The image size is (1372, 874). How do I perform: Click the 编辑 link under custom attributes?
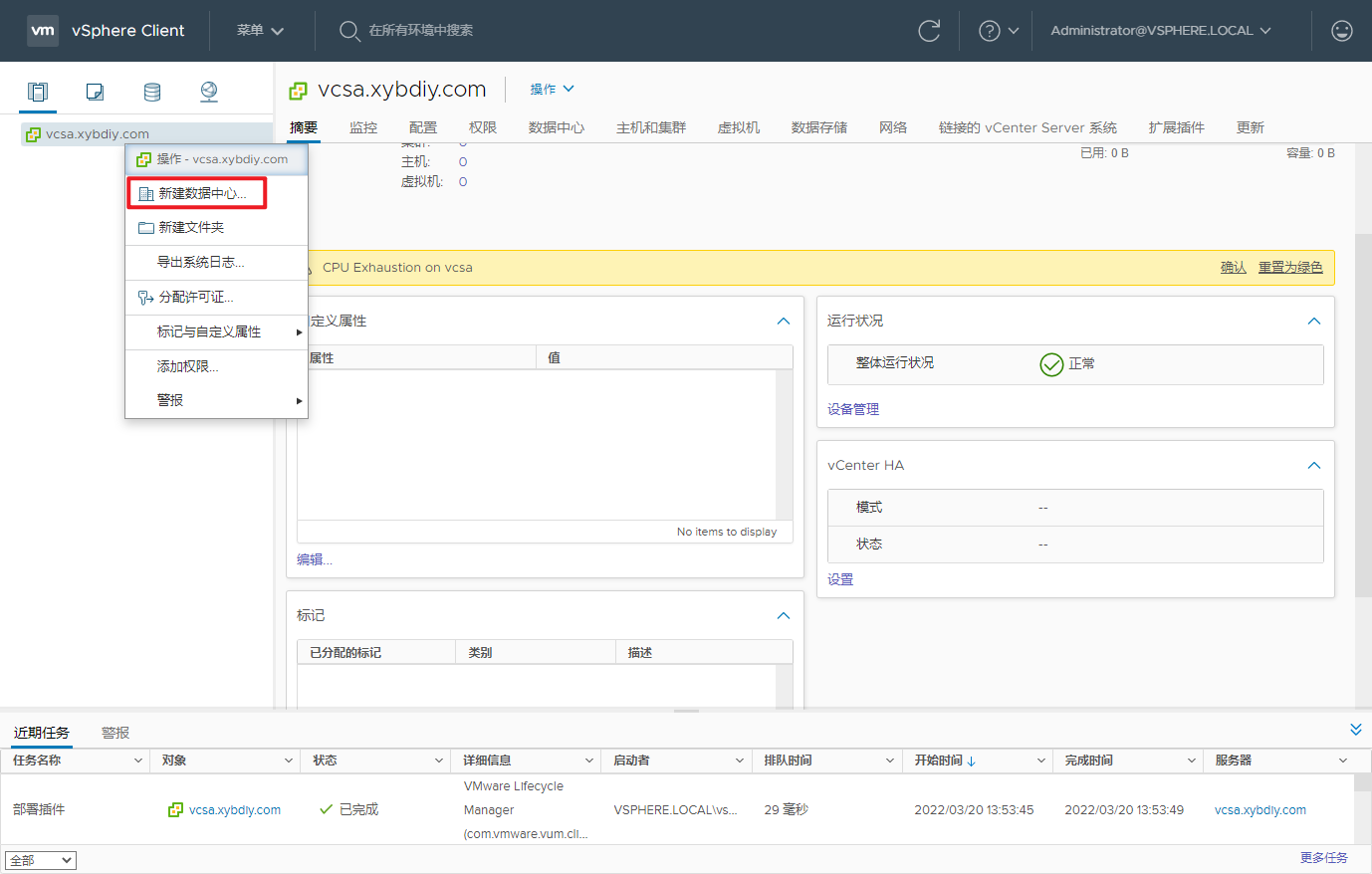(x=314, y=559)
